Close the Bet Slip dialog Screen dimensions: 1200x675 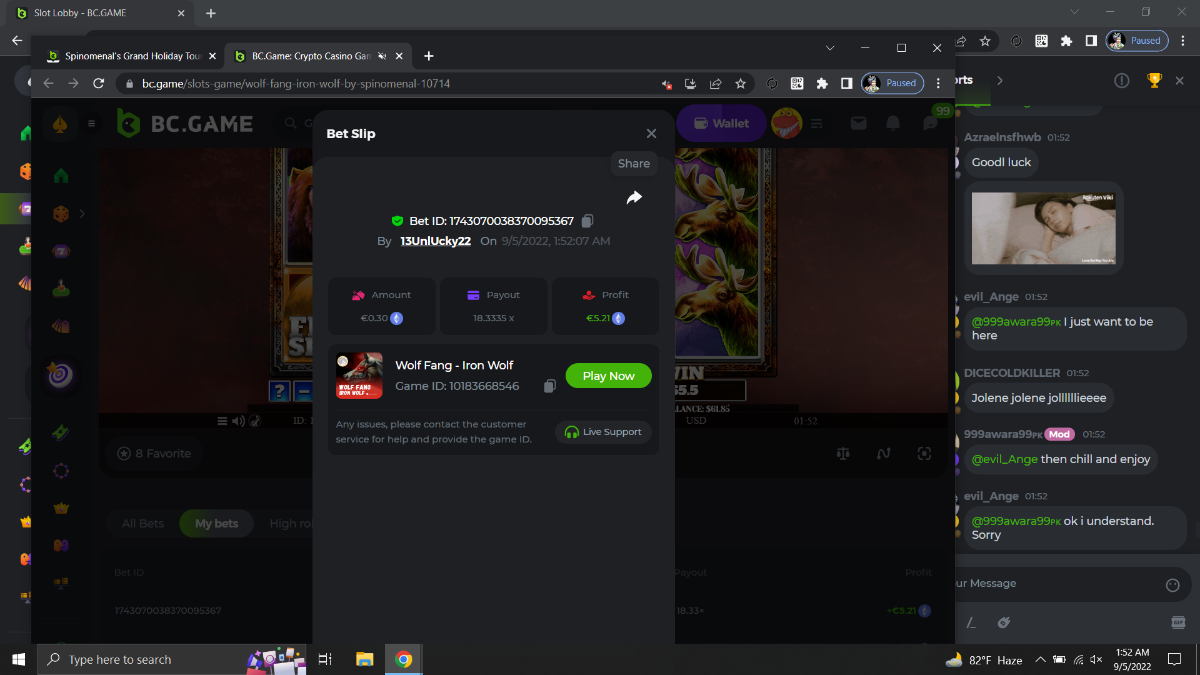(651, 134)
